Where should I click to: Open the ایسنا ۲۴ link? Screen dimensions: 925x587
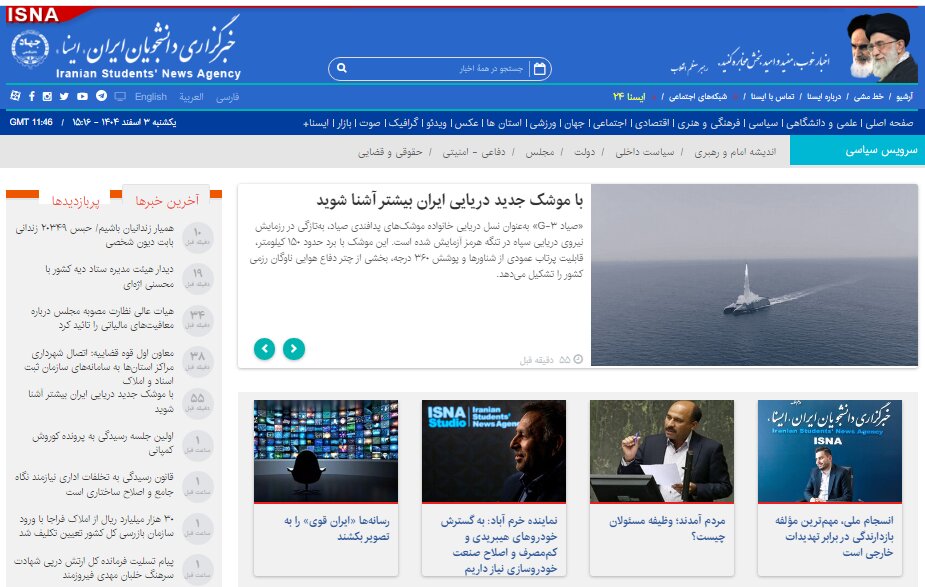pos(632,97)
